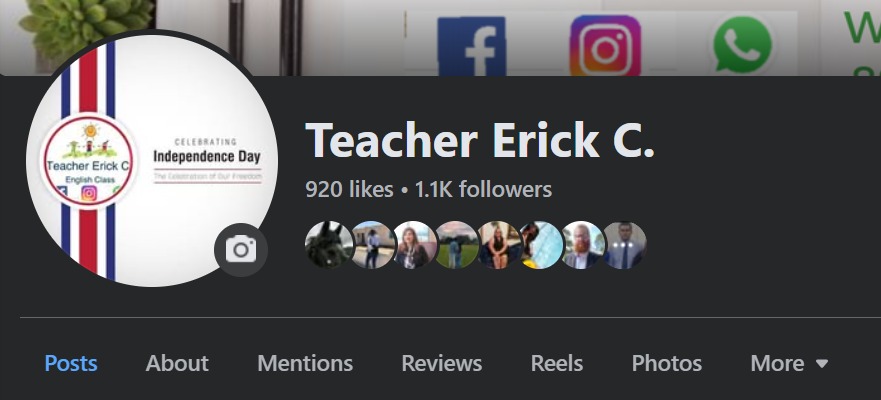Viewport: 881px width, 400px height.
Task: Open the third follower avatar, woman in blazer
Action: (x=415, y=245)
